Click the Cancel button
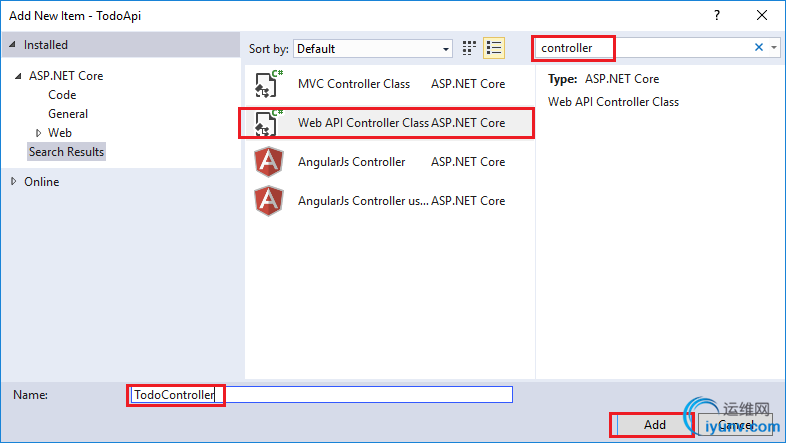786x443 pixels. 735,424
